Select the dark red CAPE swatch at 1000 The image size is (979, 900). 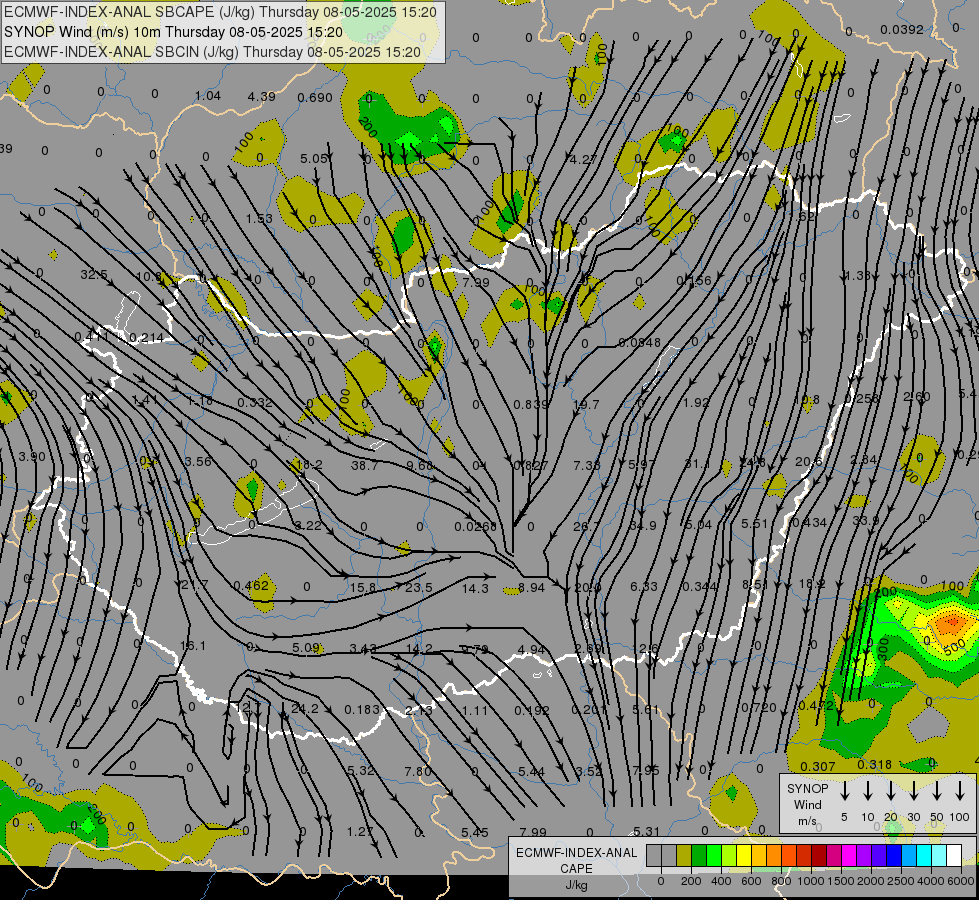tap(819, 856)
